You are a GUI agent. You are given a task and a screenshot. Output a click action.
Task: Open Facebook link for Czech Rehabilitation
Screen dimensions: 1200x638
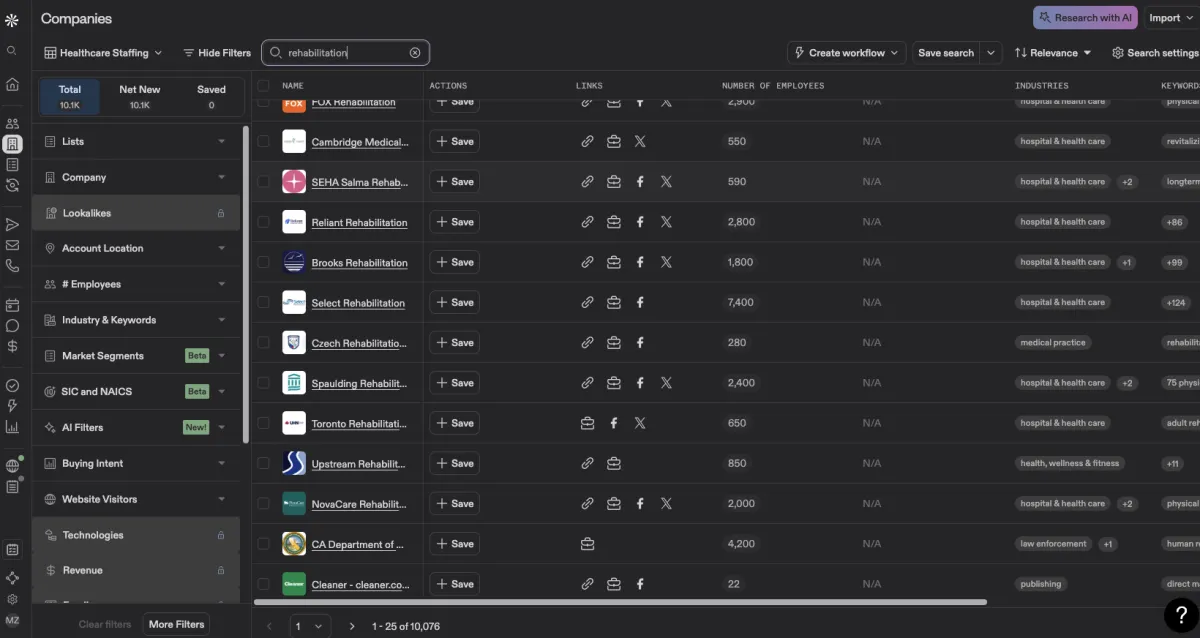[640, 343]
